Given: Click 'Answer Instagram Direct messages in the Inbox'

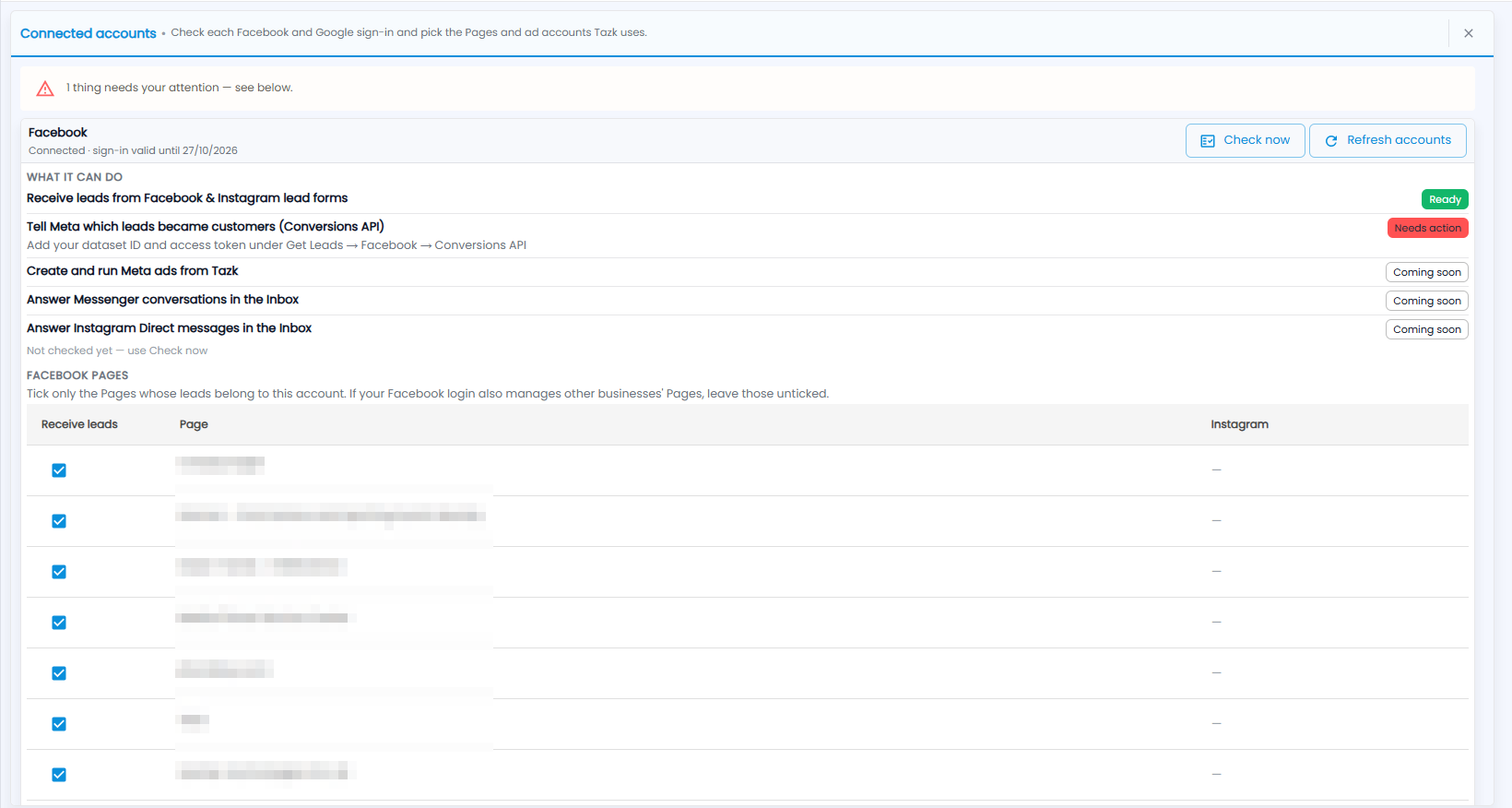Looking at the screenshot, I should tap(170, 328).
